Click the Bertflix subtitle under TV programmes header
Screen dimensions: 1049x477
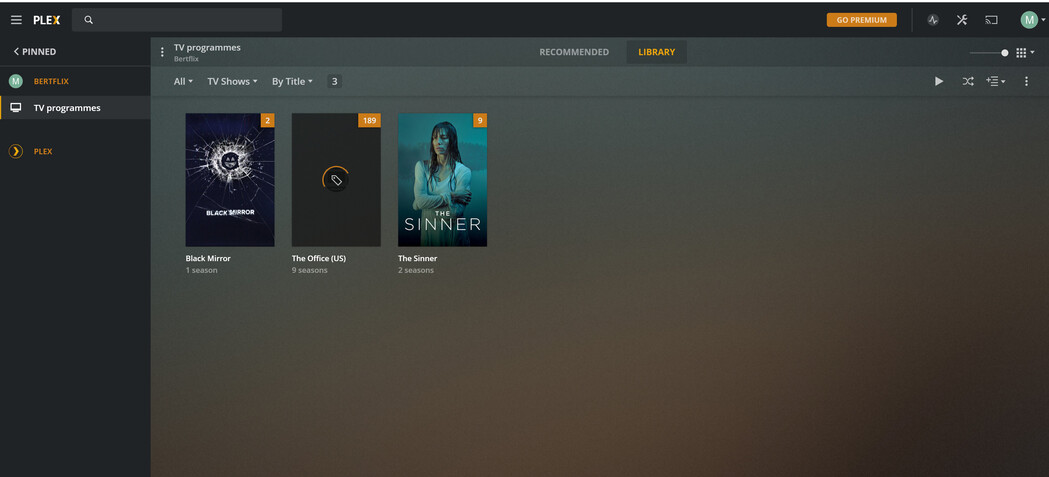tap(187, 59)
